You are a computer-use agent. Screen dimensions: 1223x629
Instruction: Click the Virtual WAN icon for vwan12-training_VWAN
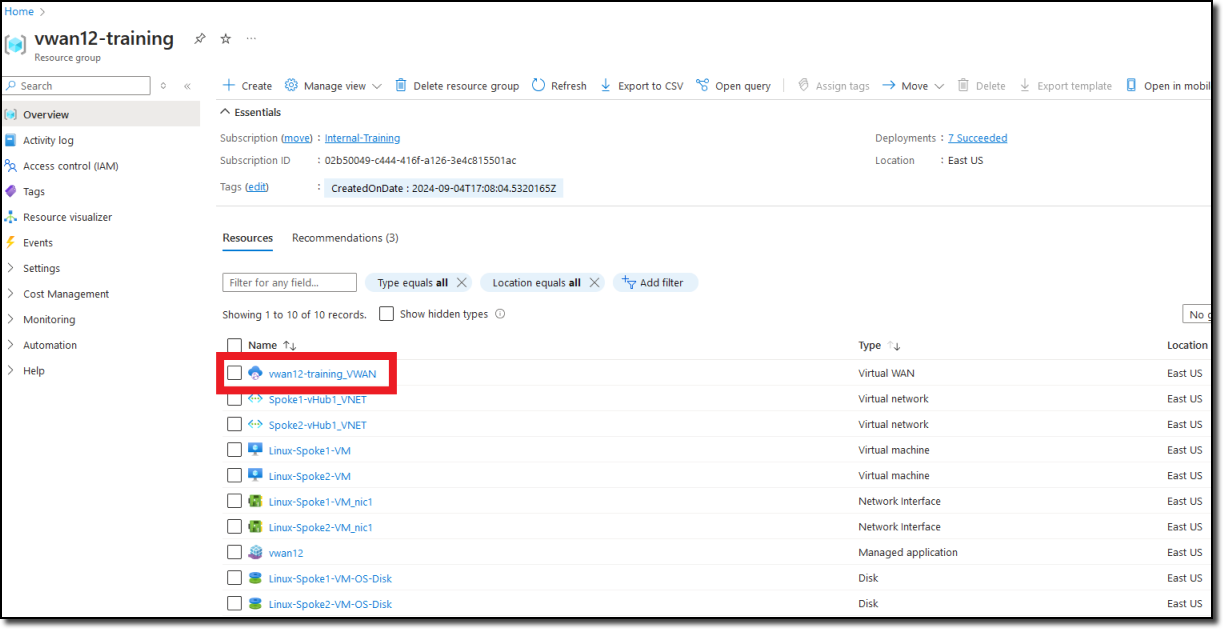255,373
